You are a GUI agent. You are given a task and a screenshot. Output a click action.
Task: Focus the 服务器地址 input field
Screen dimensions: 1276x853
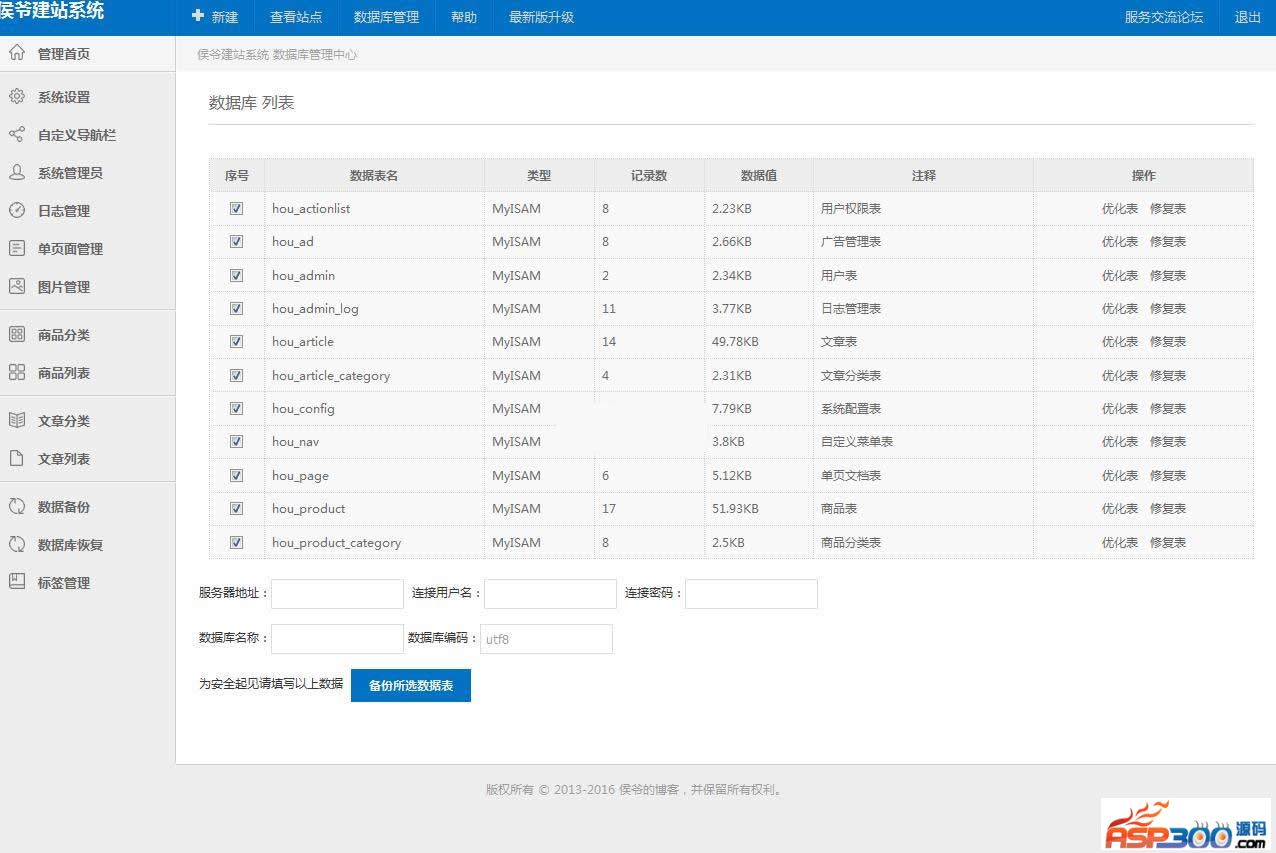pos(337,594)
